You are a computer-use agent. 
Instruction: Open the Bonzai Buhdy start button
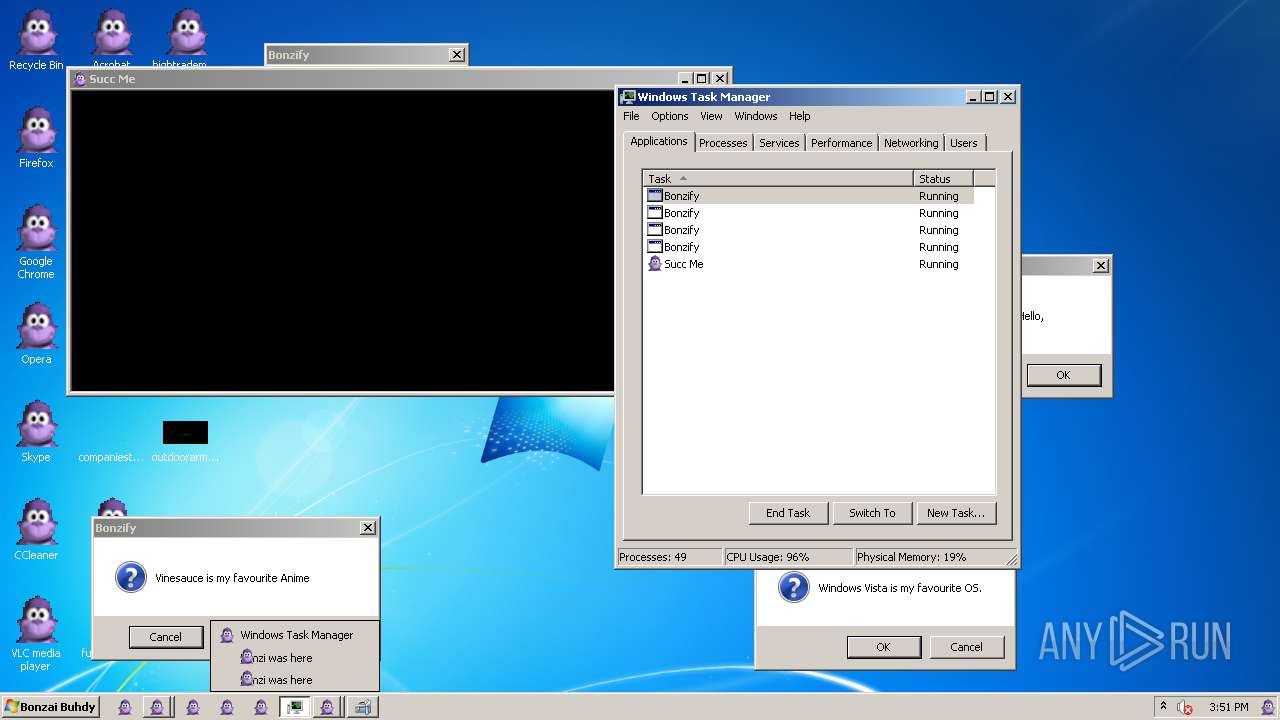[50, 707]
